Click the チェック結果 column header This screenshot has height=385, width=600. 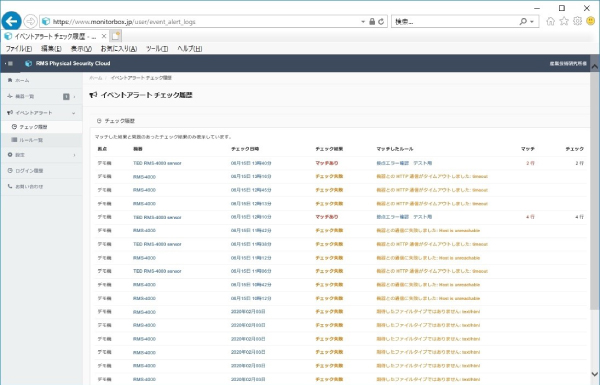pyautogui.click(x=329, y=149)
